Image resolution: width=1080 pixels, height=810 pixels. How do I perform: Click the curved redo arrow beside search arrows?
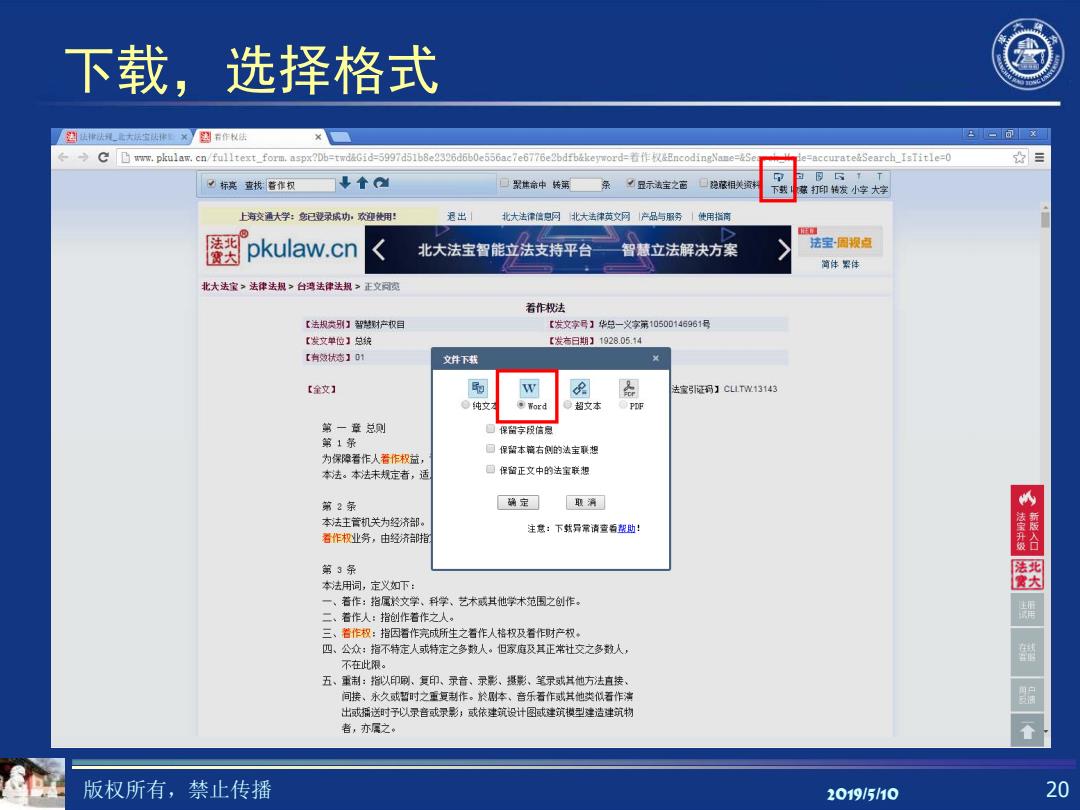click(381, 183)
